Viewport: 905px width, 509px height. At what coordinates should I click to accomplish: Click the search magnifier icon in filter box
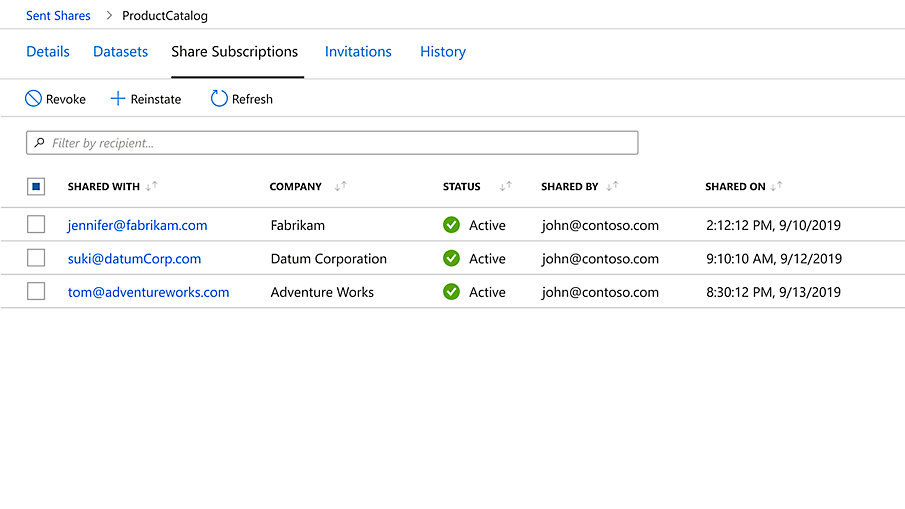point(39,143)
